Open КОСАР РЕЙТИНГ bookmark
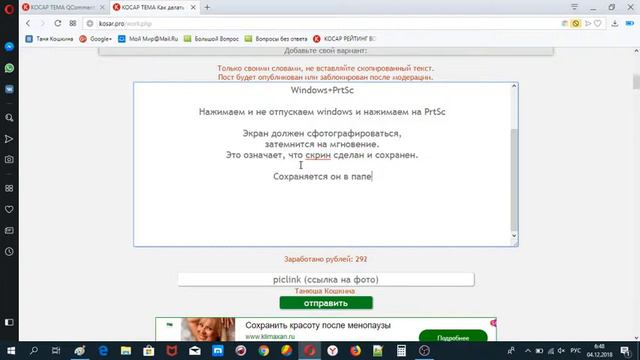 [344, 39]
